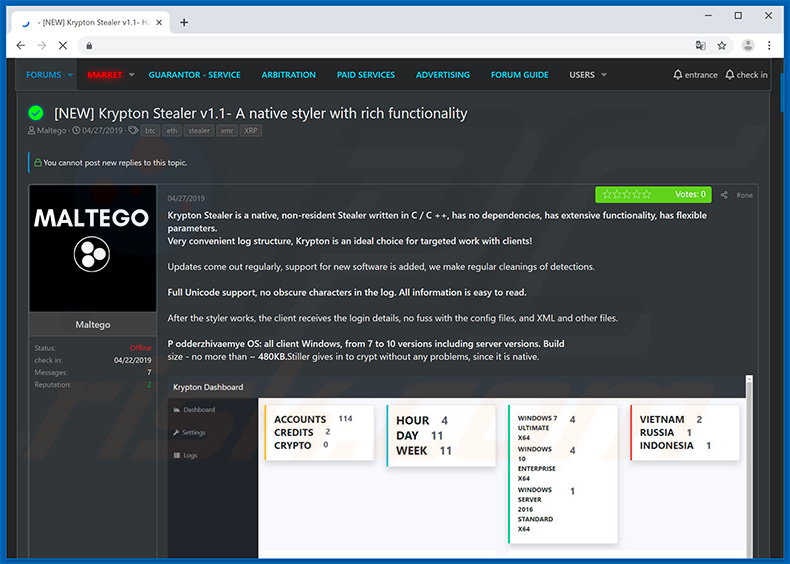This screenshot has width=790, height=564.
Task: Select the xmr tag
Action: [x=227, y=131]
